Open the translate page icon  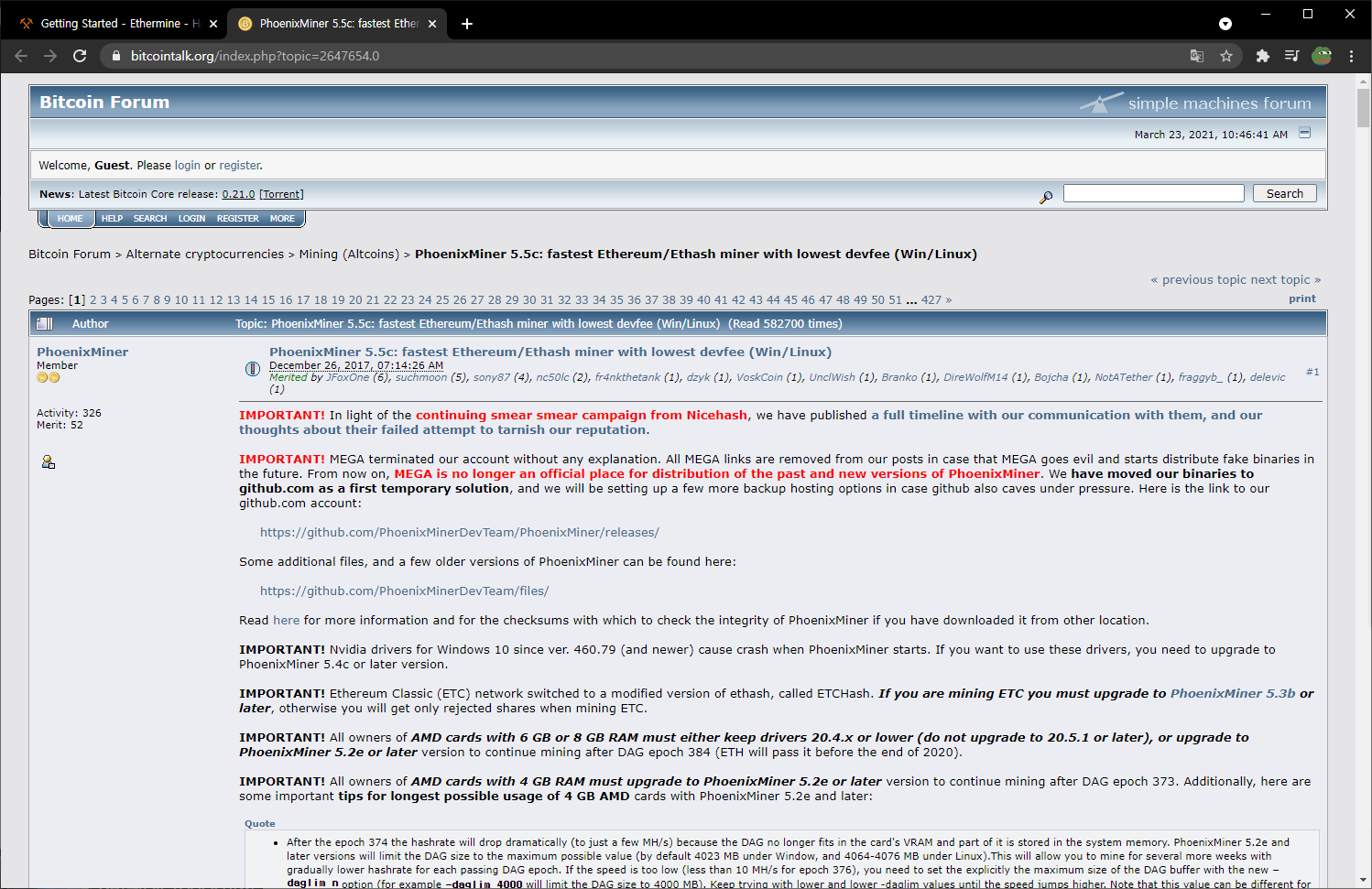(1197, 56)
